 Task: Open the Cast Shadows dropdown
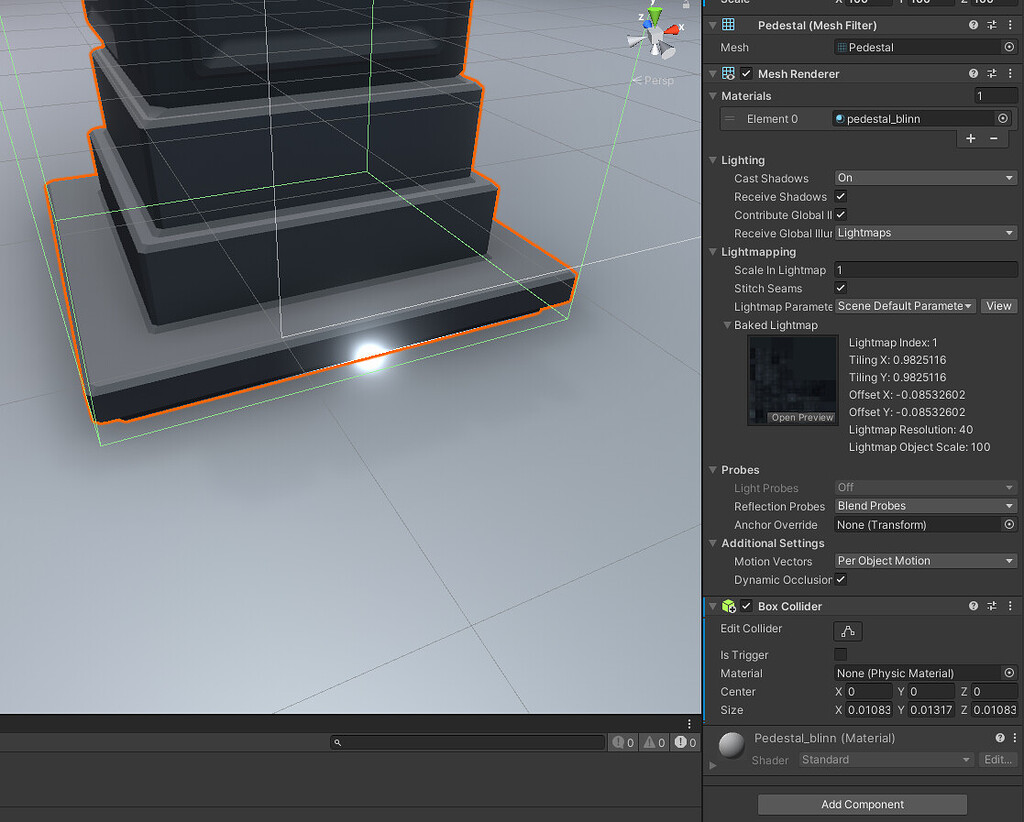pyautogui.click(x=924, y=178)
